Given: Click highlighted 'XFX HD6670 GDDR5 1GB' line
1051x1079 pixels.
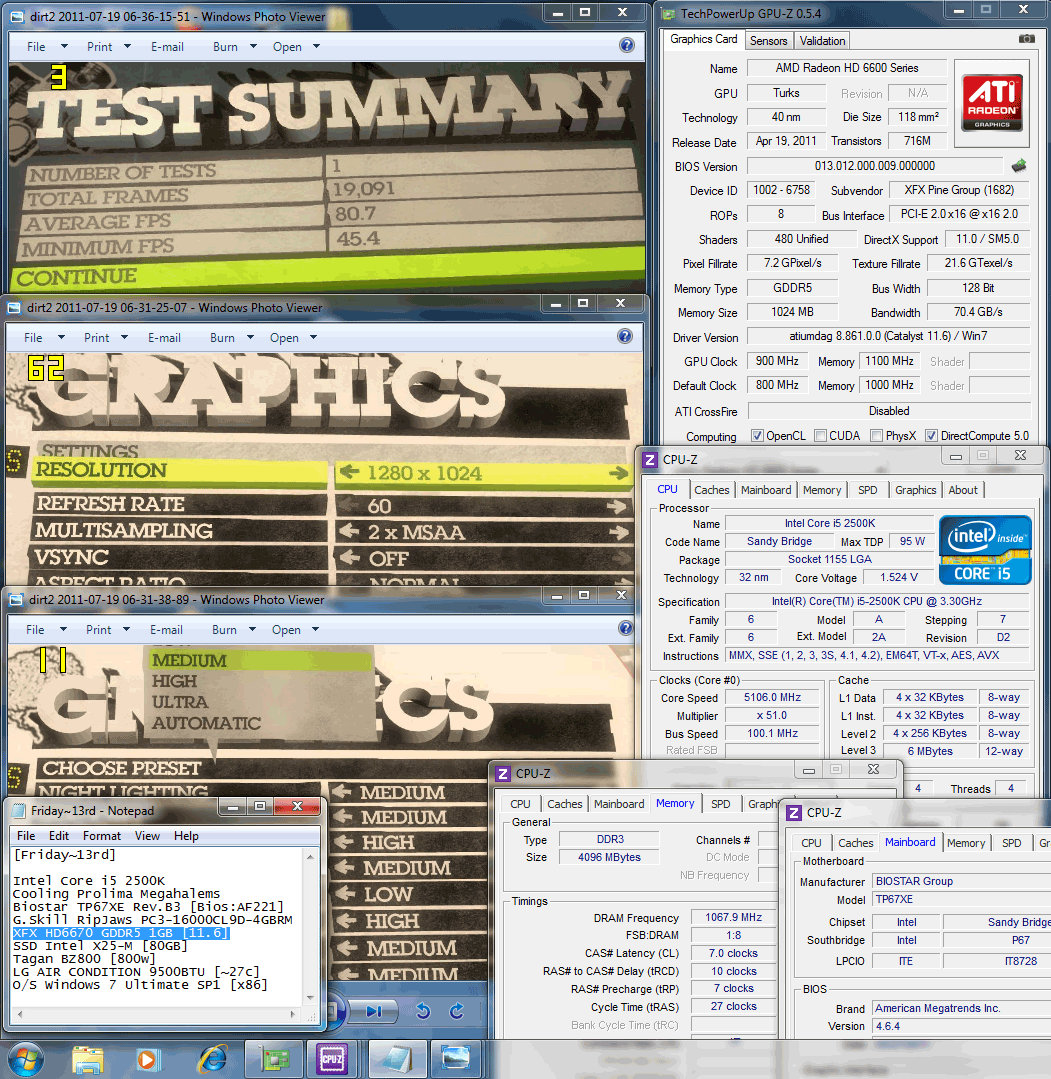Looking at the screenshot, I should click(121, 933).
